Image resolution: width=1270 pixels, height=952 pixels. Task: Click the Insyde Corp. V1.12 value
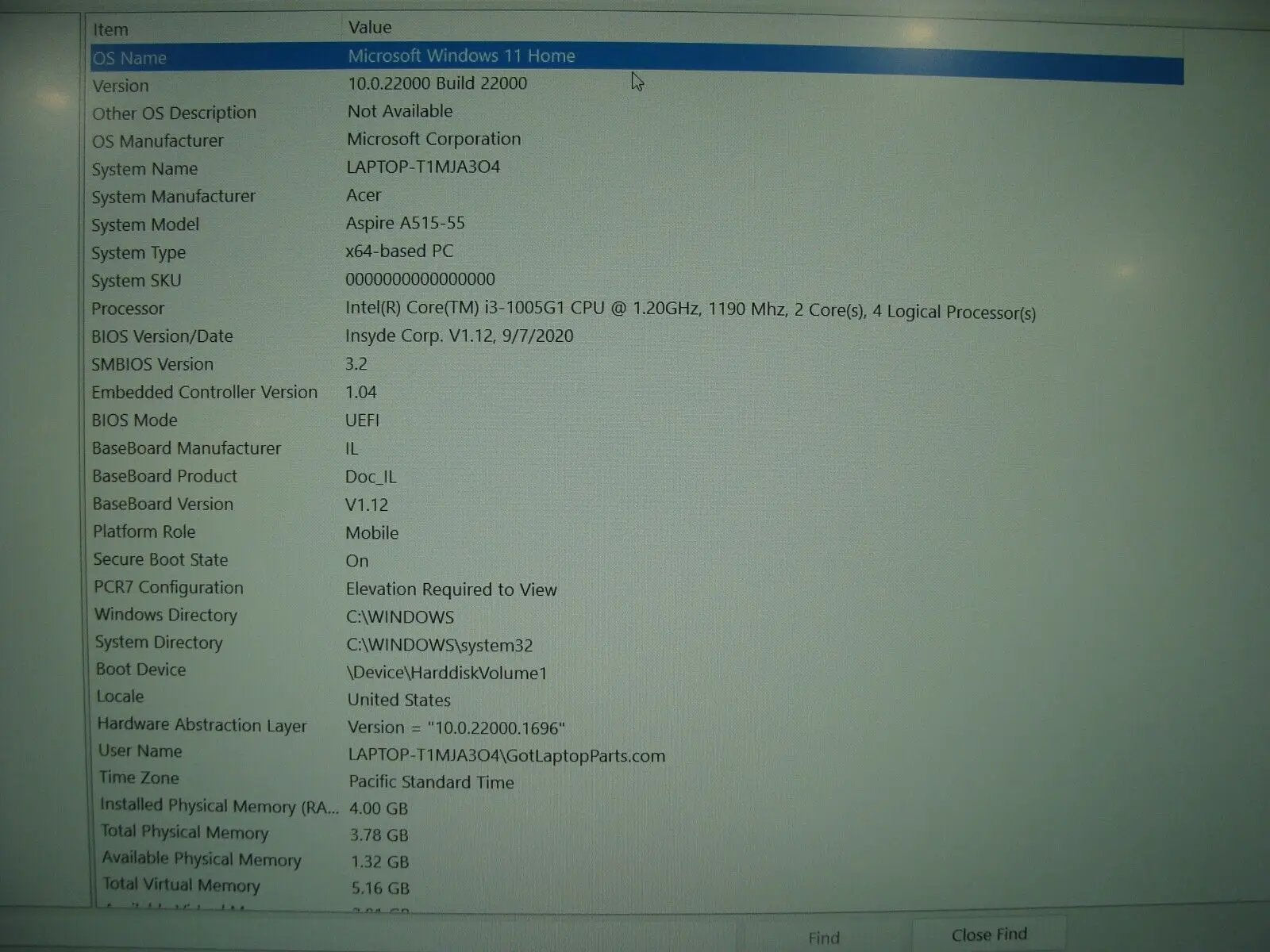[x=460, y=336]
